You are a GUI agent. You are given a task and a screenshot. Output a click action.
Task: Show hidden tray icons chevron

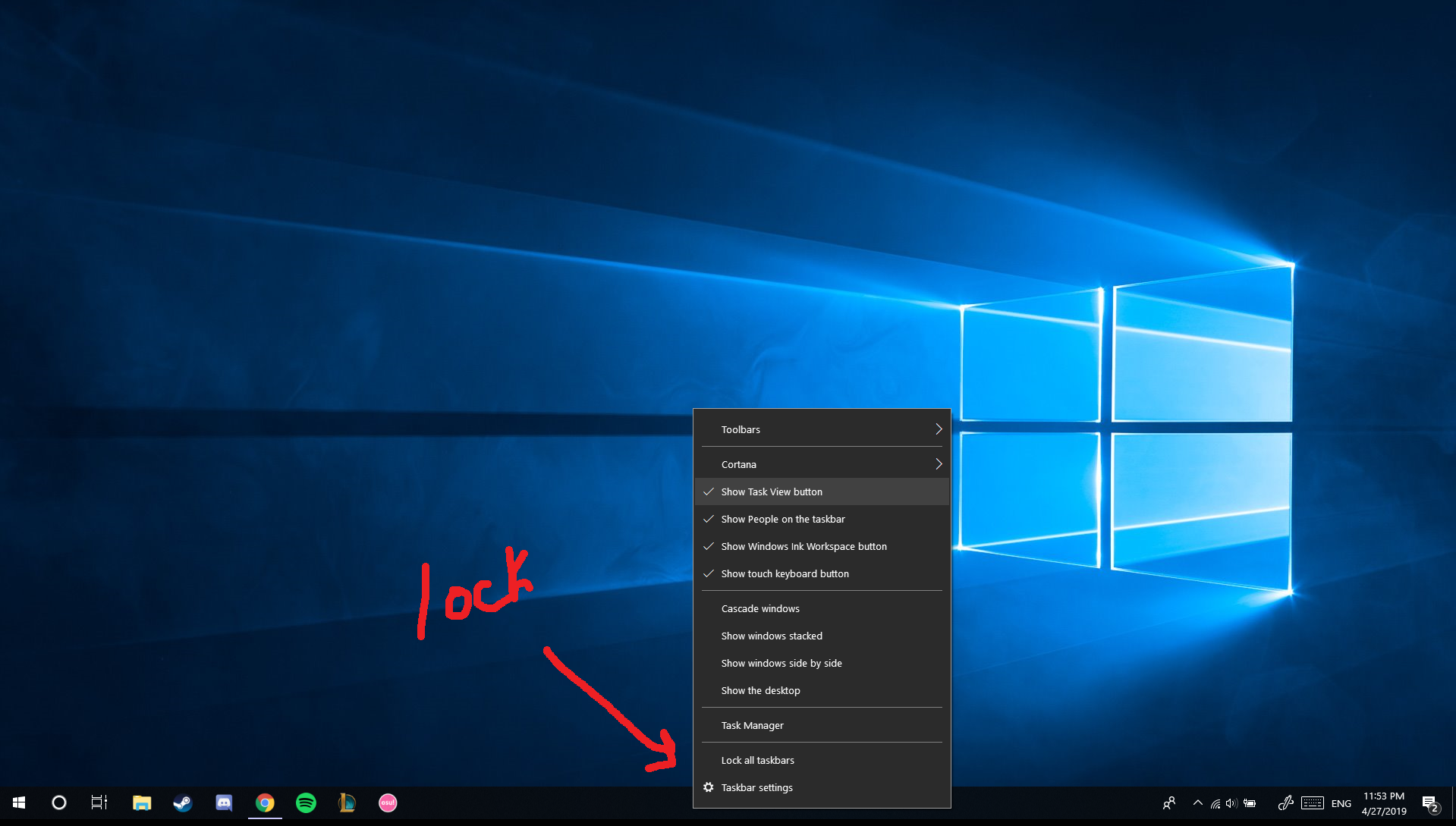click(x=1197, y=803)
